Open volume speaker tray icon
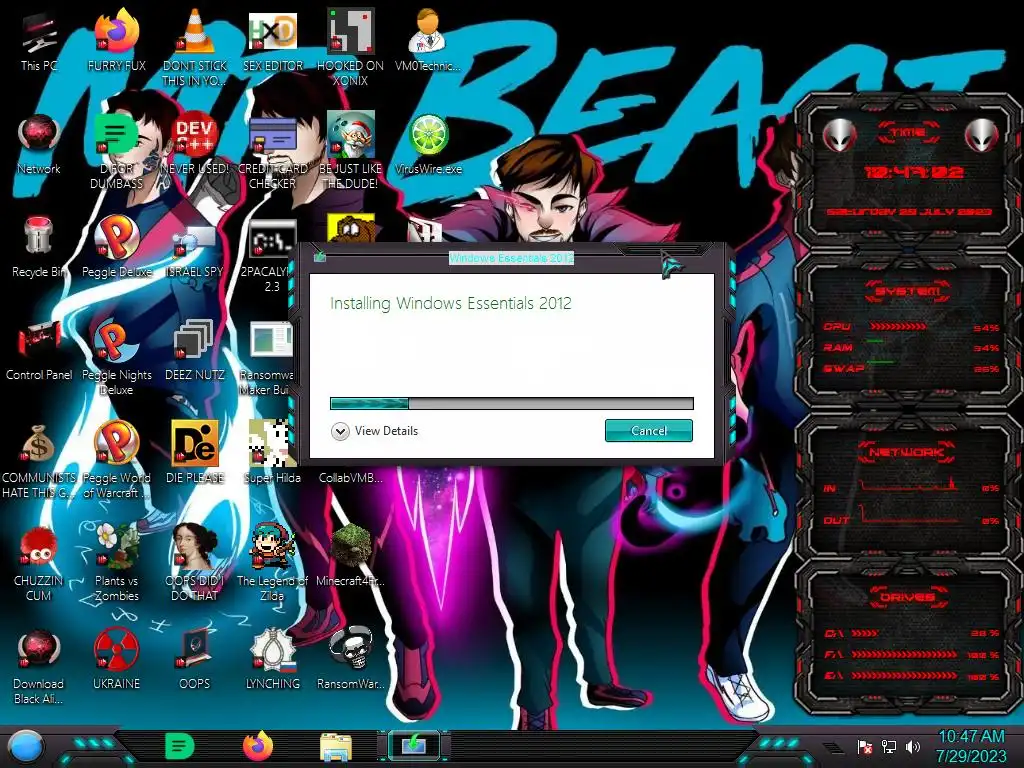The width and height of the screenshot is (1024, 768). pyautogui.click(x=913, y=748)
